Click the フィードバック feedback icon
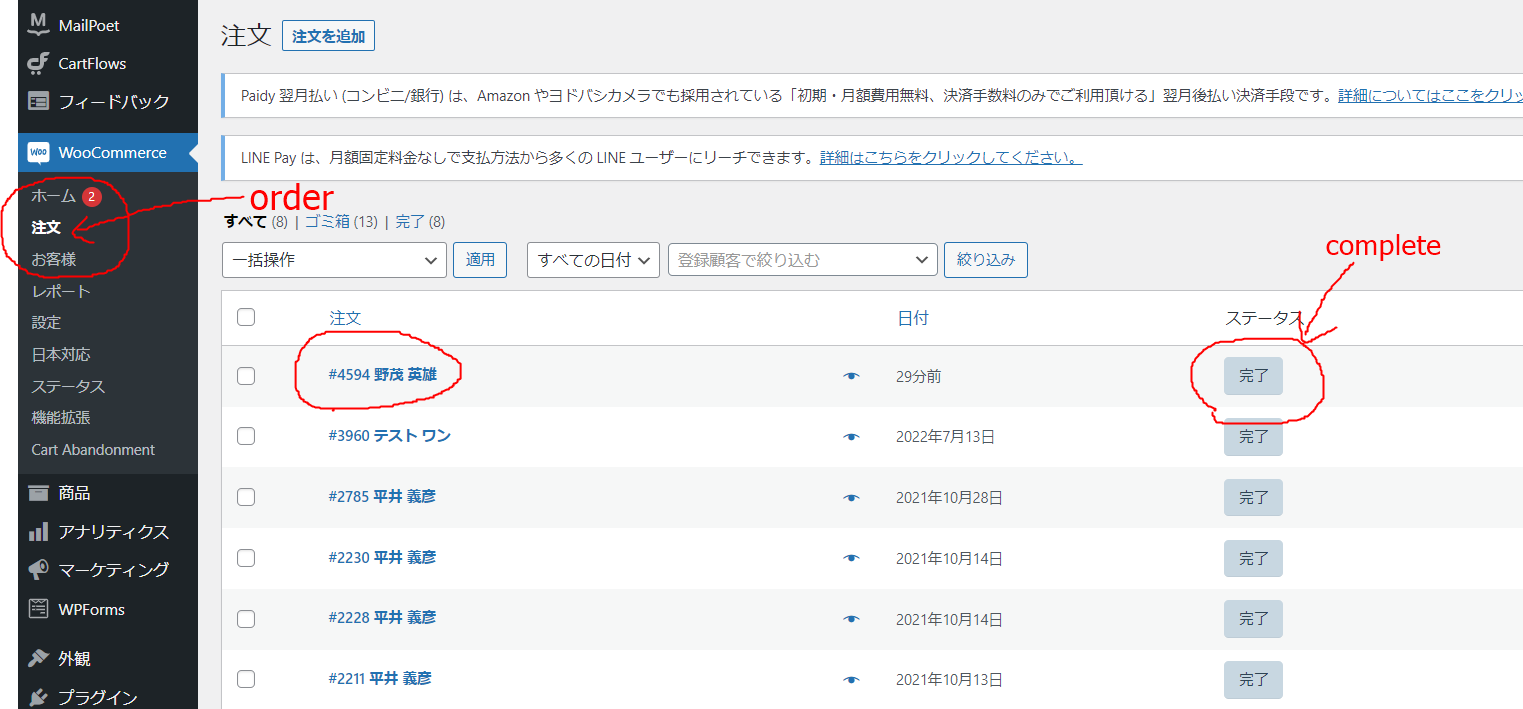Viewport: 1523px width, 709px height. pos(38,101)
